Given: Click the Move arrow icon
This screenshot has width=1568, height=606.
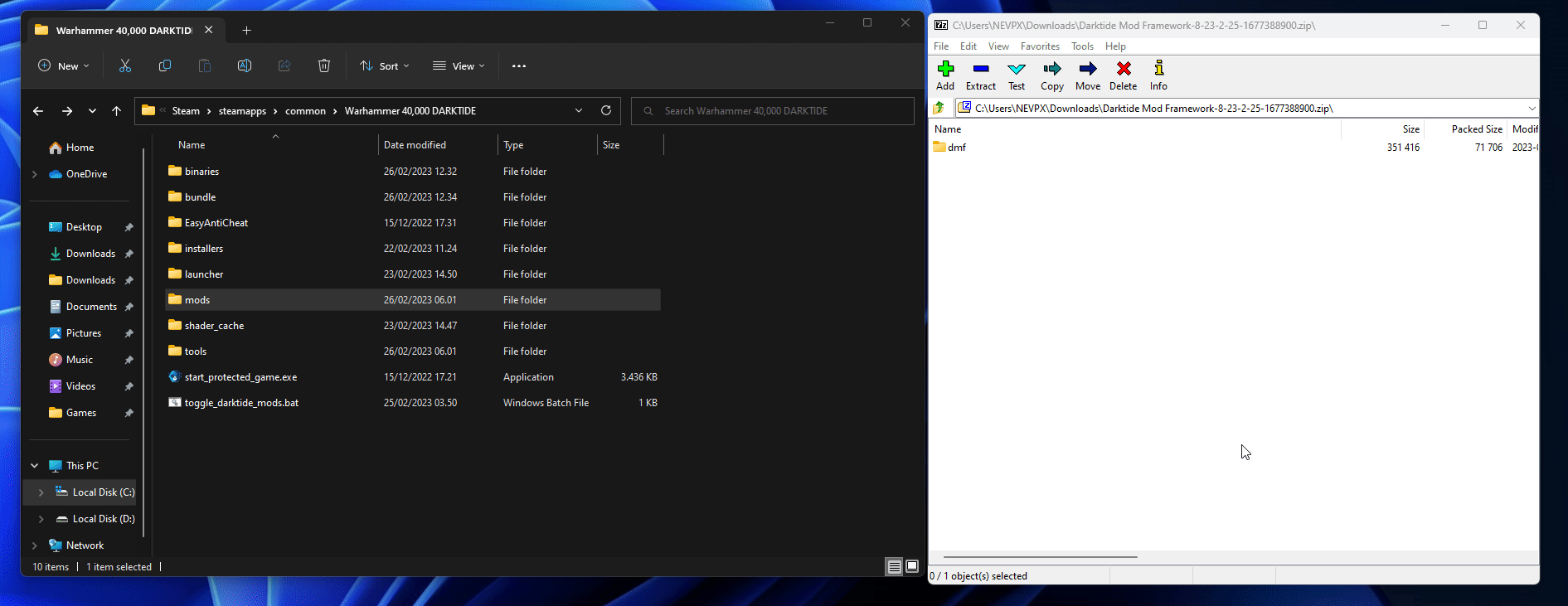Looking at the screenshot, I should coord(1088,75).
